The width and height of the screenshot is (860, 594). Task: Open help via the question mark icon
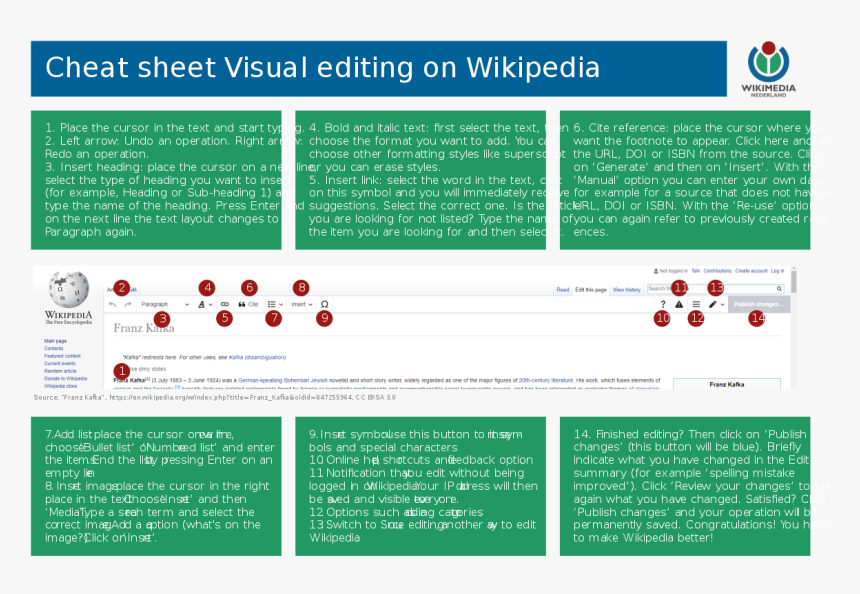coord(663,304)
